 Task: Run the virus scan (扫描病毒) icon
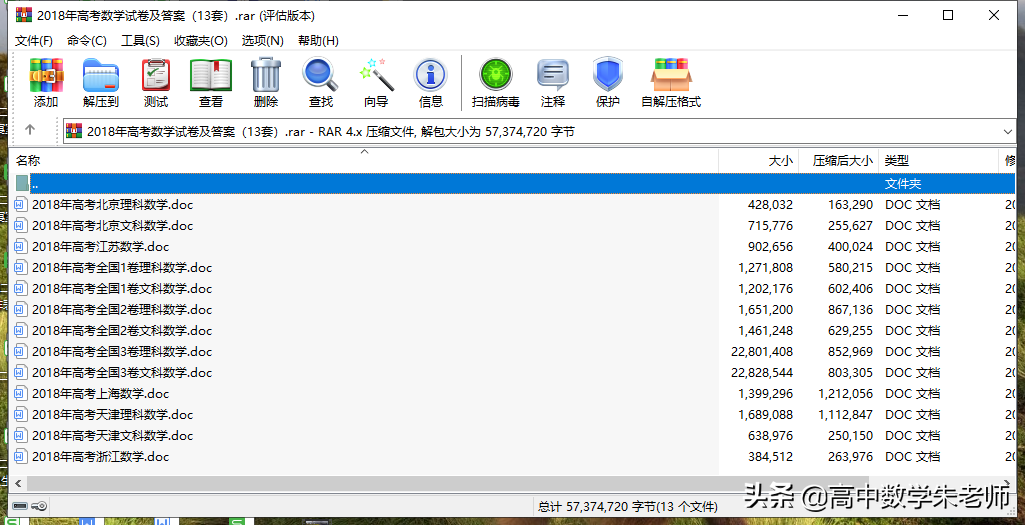click(x=495, y=82)
